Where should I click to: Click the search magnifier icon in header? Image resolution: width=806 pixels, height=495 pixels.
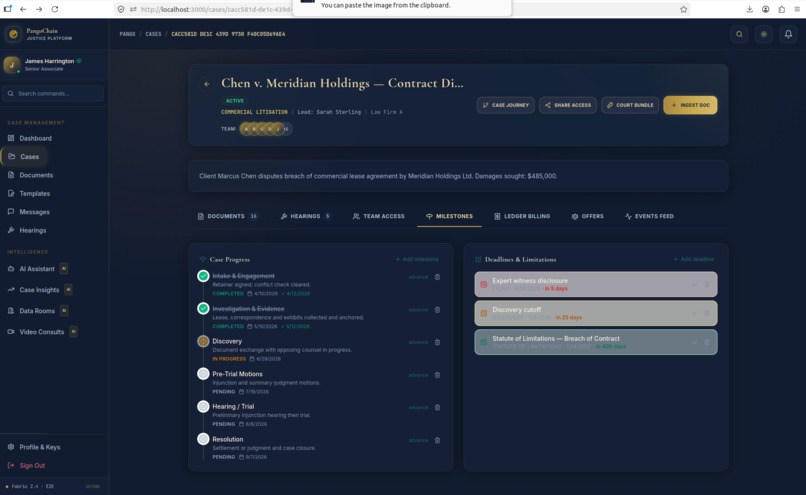[x=739, y=34]
